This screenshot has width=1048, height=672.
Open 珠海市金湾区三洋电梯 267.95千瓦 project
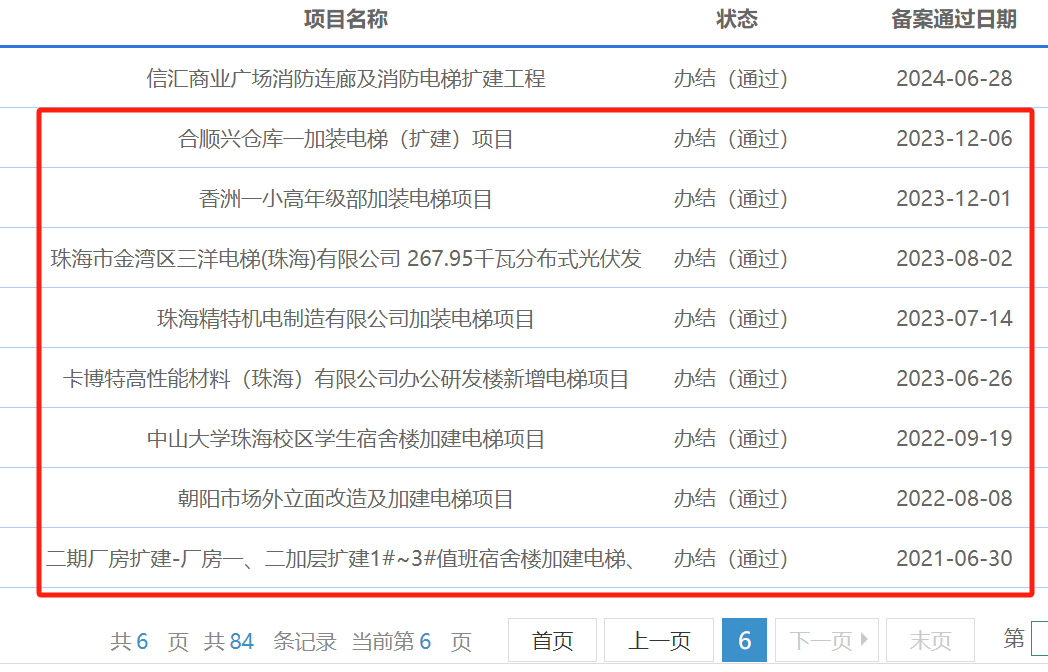(x=346, y=259)
